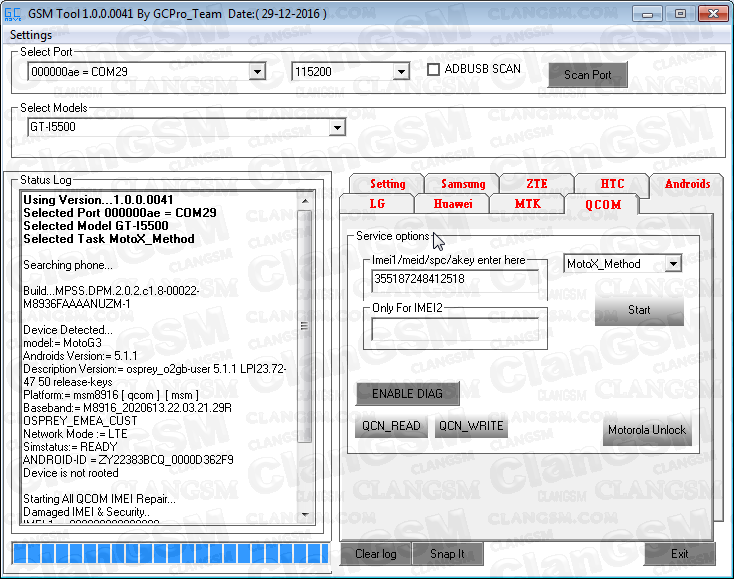Click the 'Device is not rooted' log line
The image size is (734, 579).
coord(71,473)
